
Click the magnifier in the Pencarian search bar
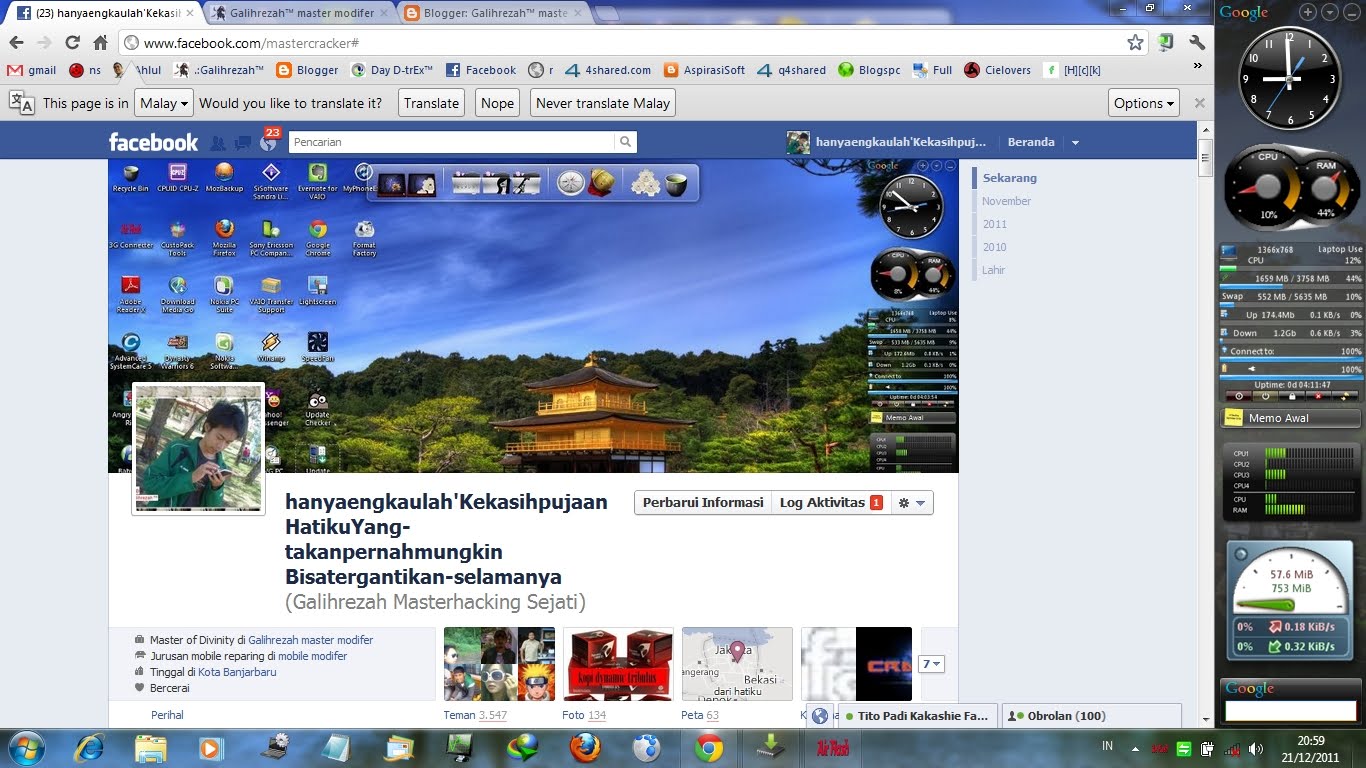coord(625,141)
